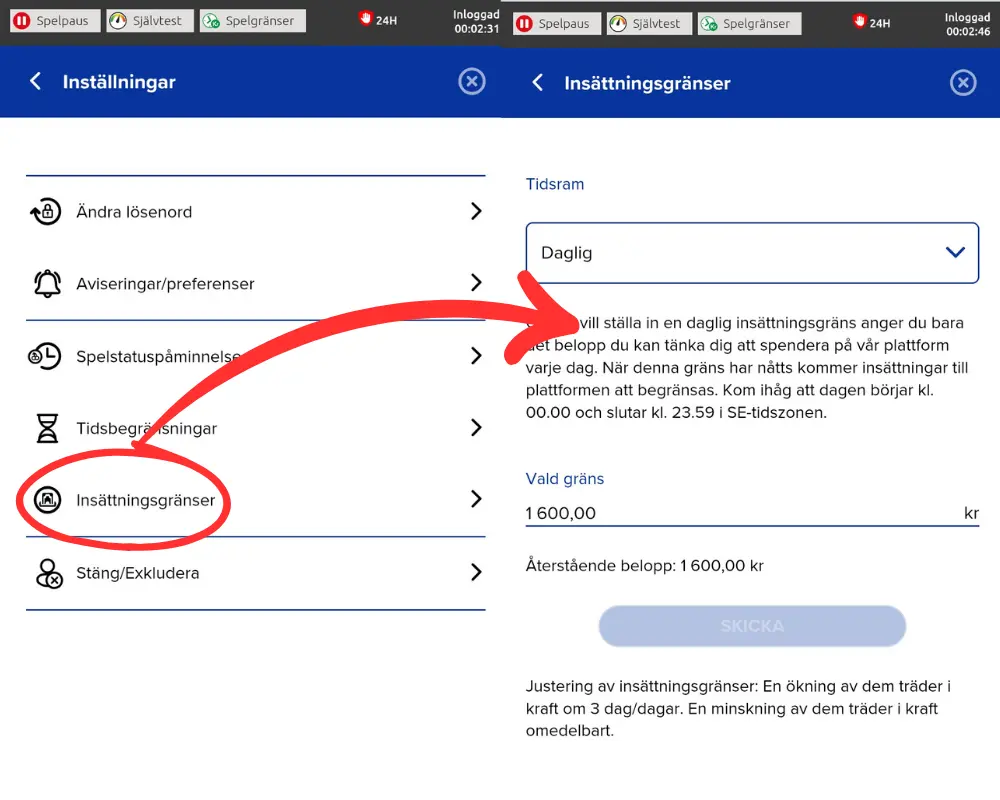Open Aviseringar/preferenser menu entry

pyautogui.click(x=256, y=283)
